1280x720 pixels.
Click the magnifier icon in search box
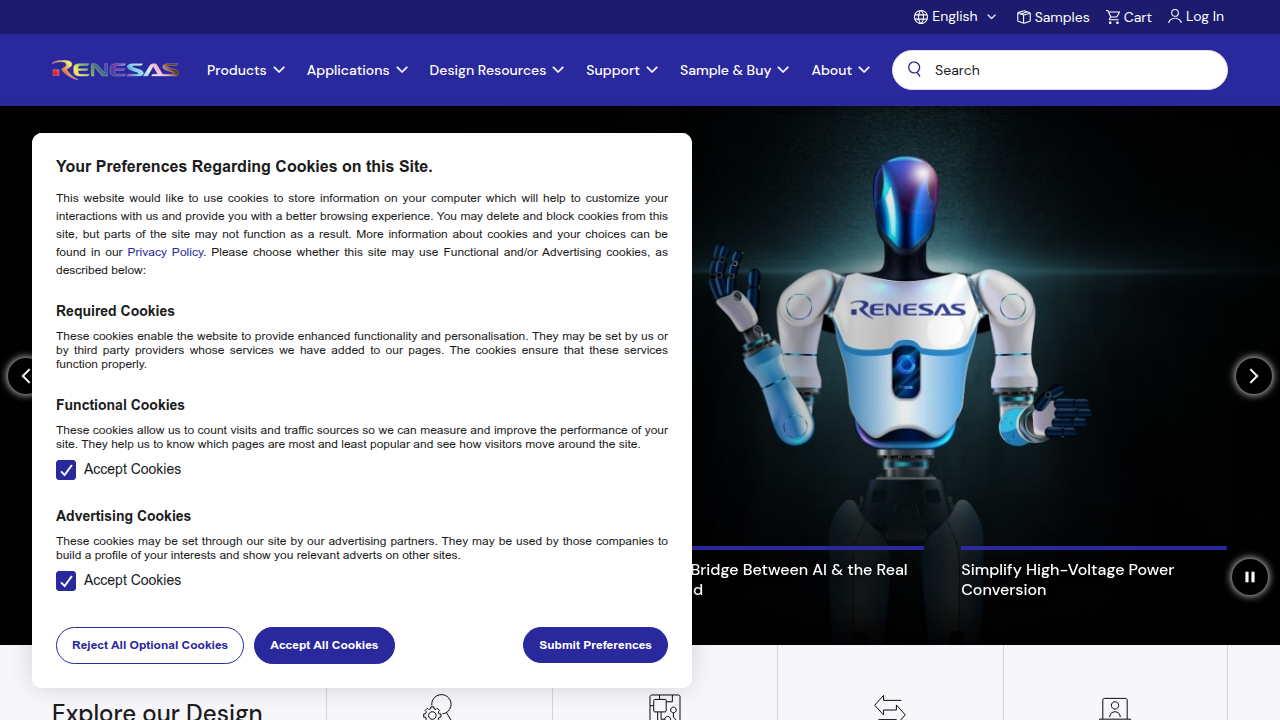click(914, 69)
